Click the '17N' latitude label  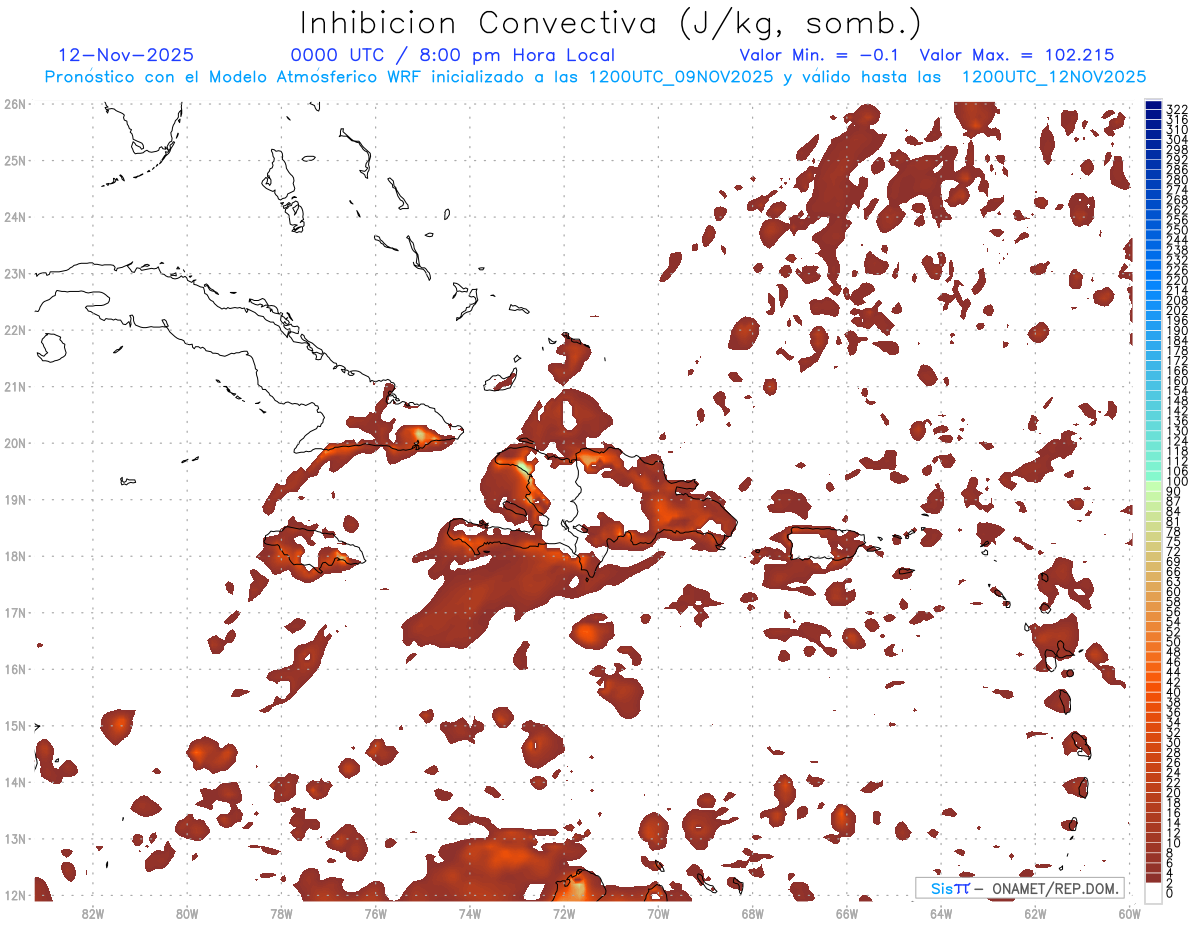15,612
